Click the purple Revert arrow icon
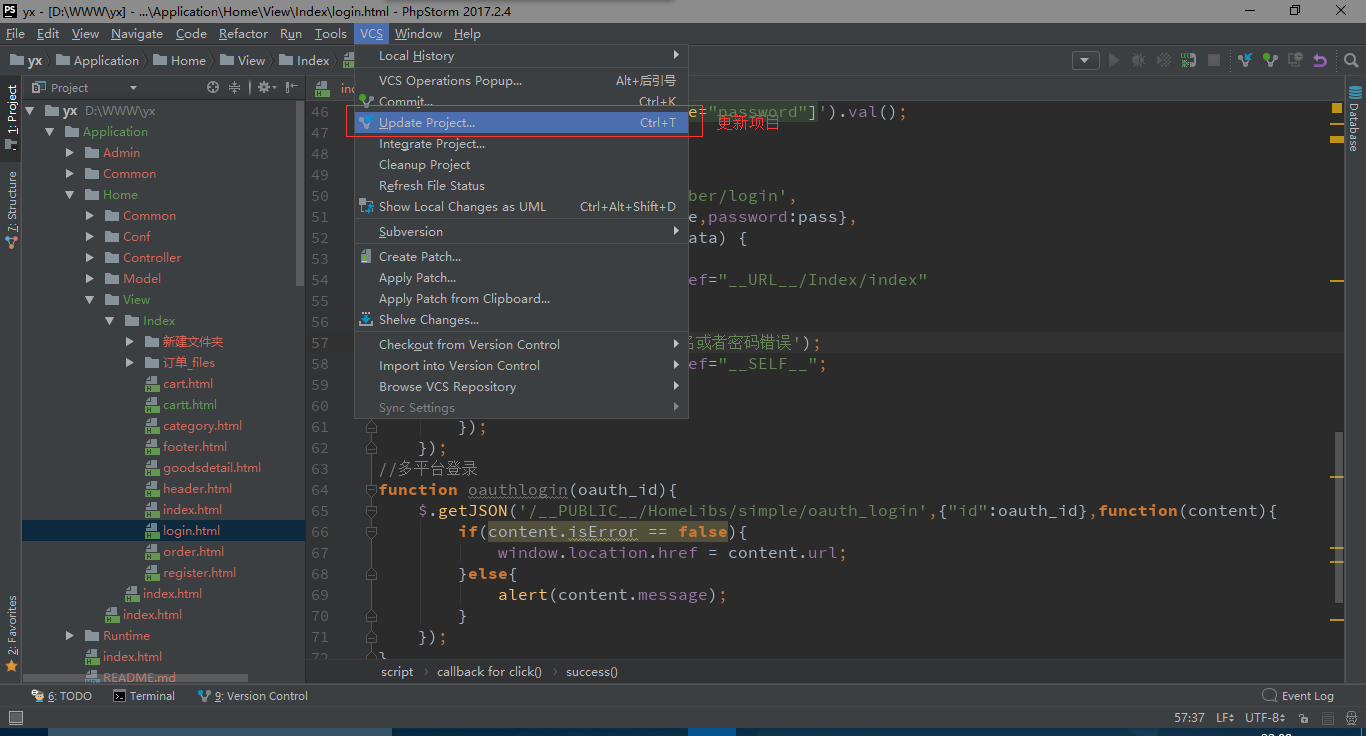The height and width of the screenshot is (736, 1366). [x=1320, y=60]
